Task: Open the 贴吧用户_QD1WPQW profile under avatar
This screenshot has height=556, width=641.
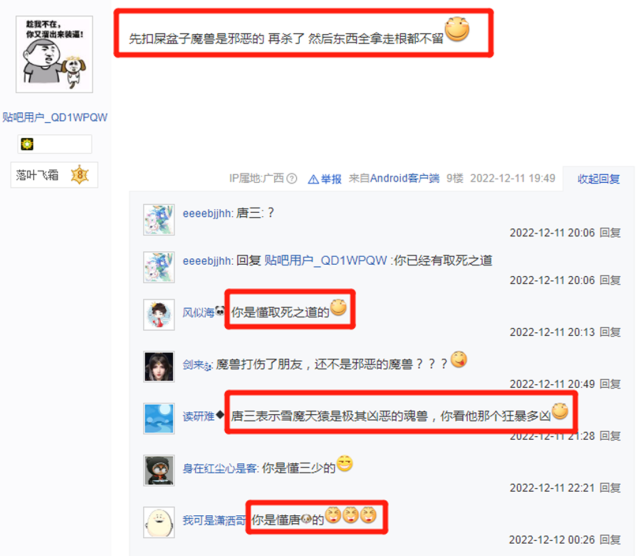Action: click(x=55, y=117)
